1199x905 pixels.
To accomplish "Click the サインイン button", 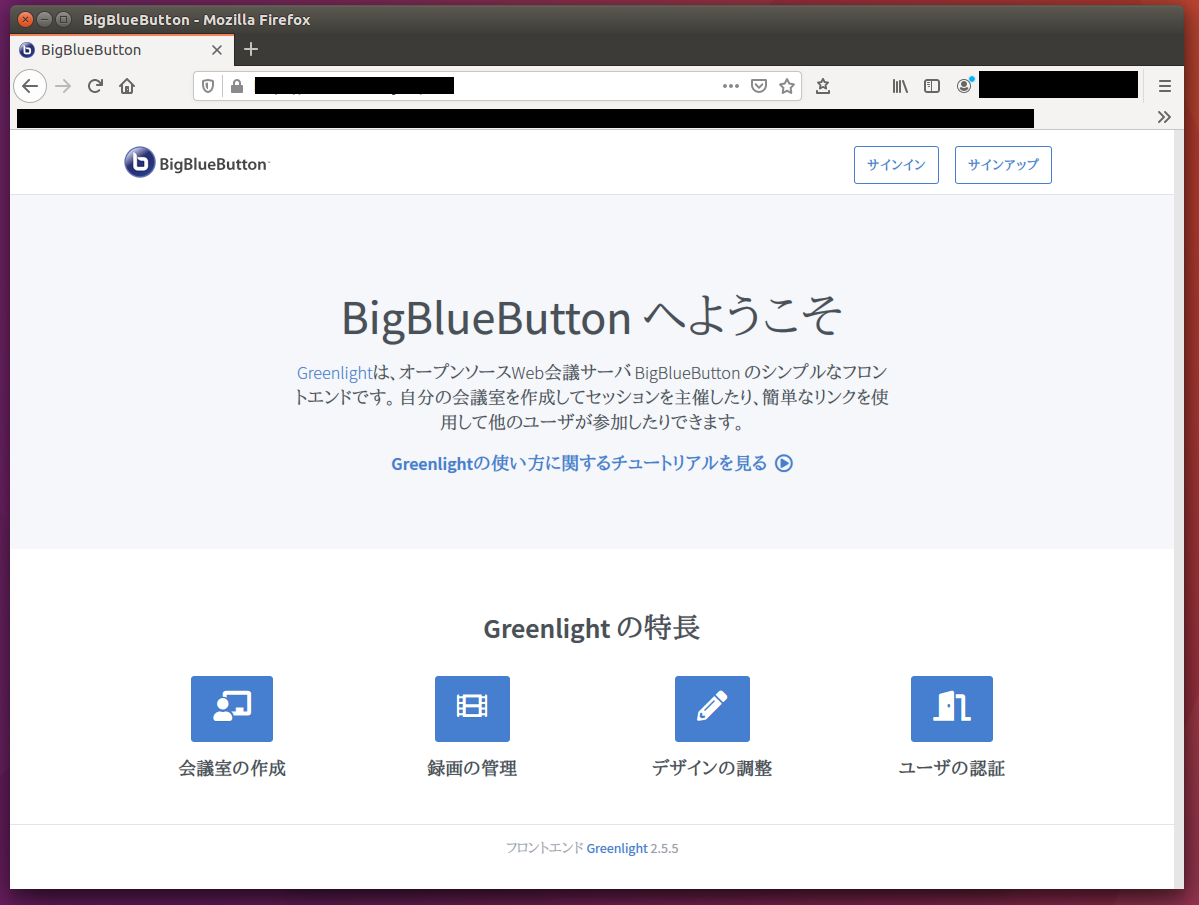I will pos(896,165).
